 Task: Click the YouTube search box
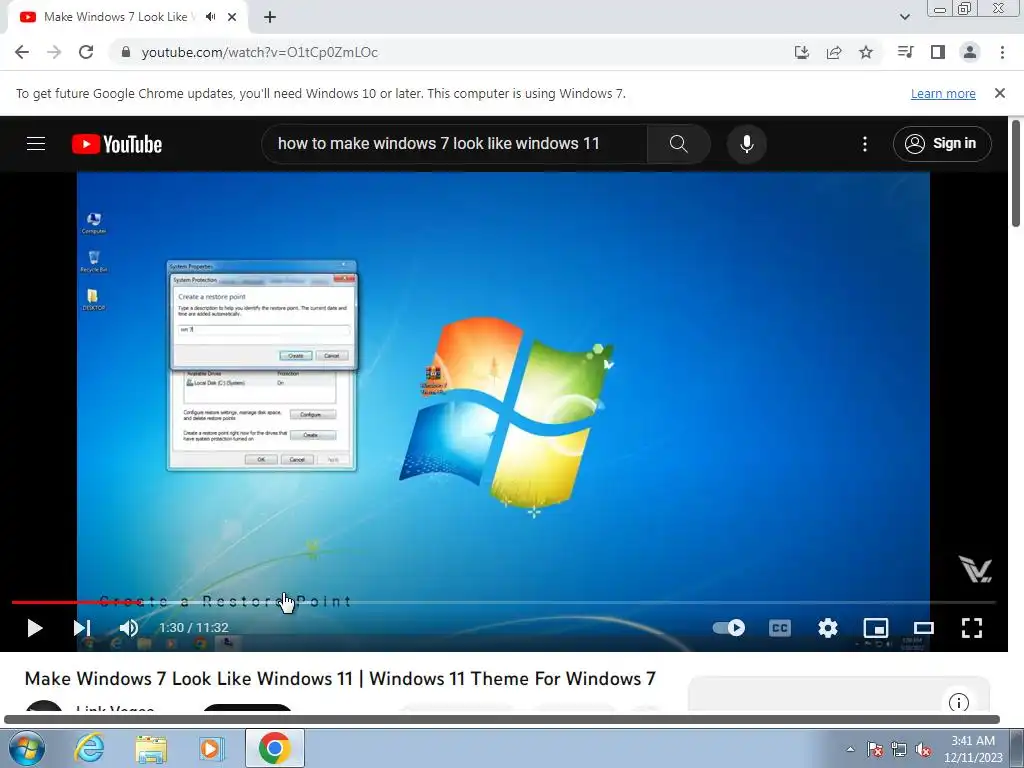point(457,144)
